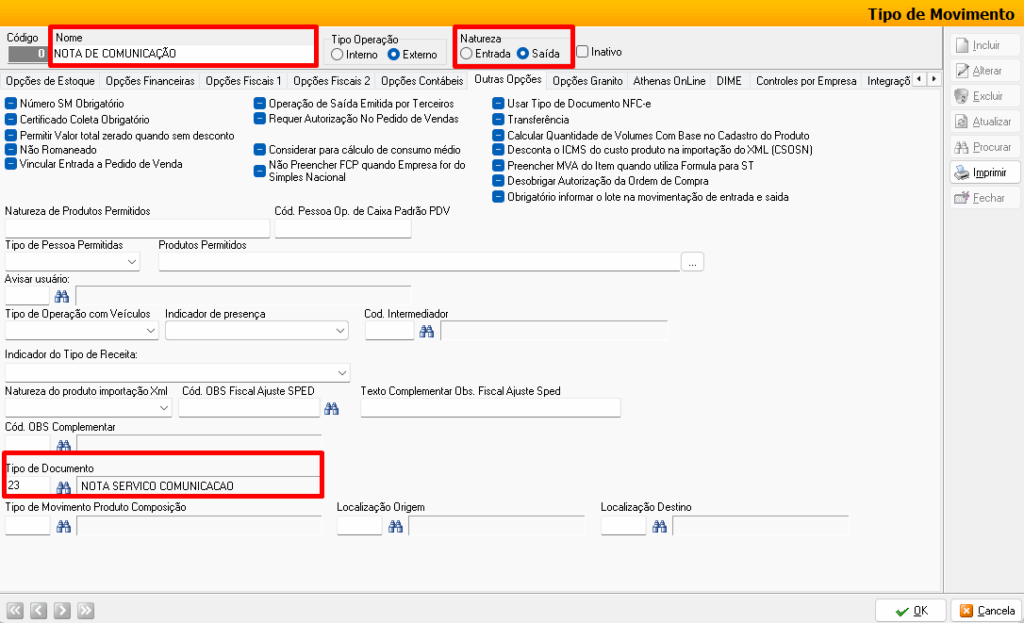Click binoculars icon next to Avisar usuário
Screen dimensions: 1024x623
[62, 296]
